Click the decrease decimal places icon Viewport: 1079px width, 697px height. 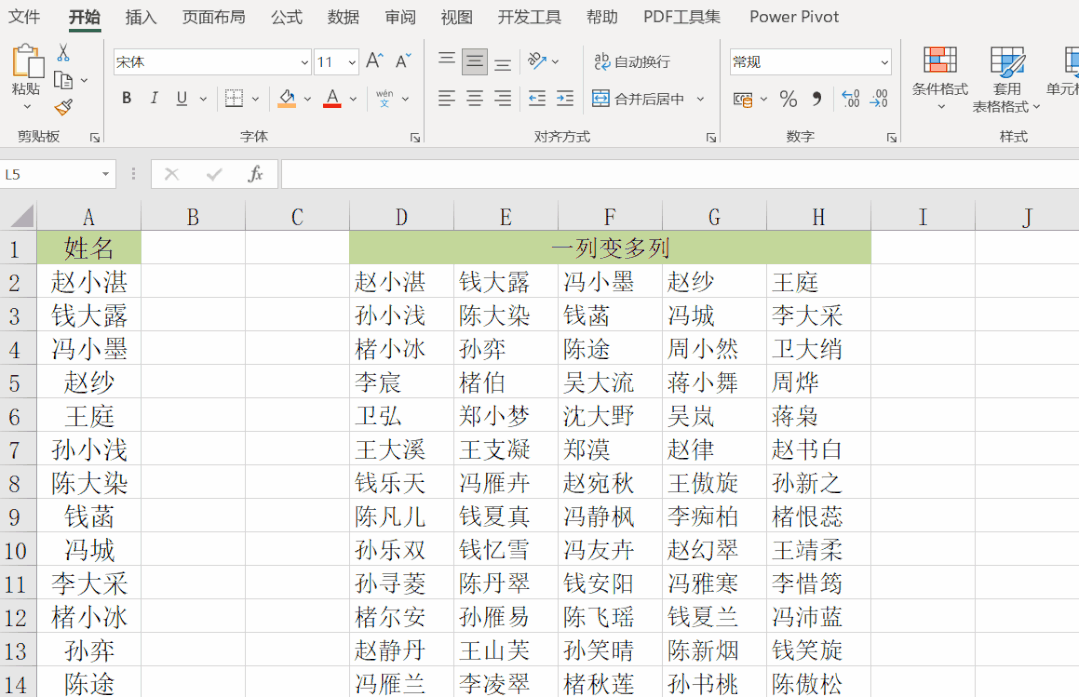(x=881, y=99)
